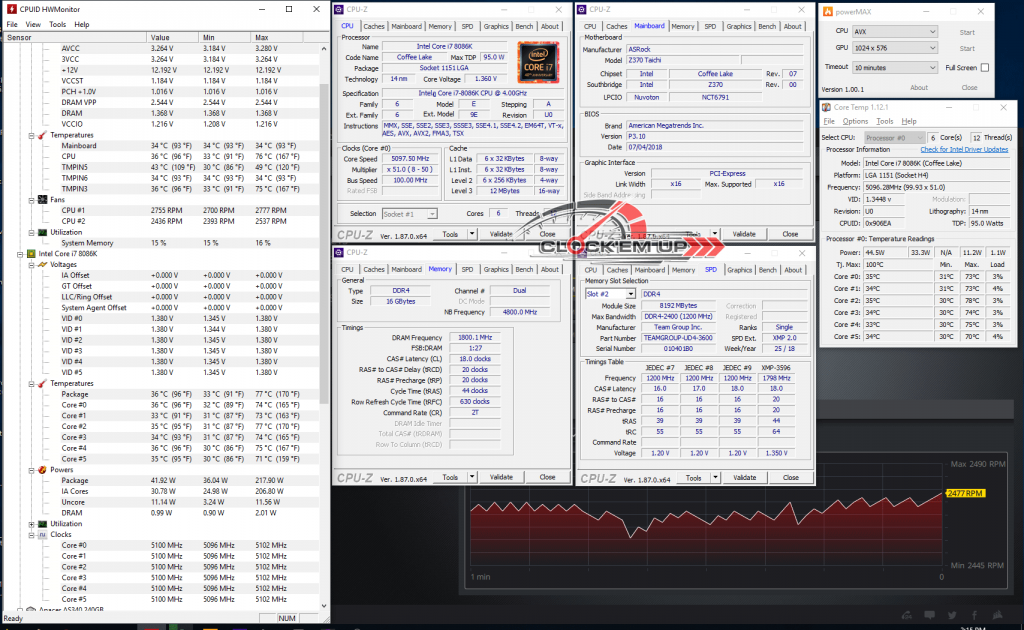Click the HWMonitor title bar app icon
This screenshot has height=630, width=1024.
point(11,9)
